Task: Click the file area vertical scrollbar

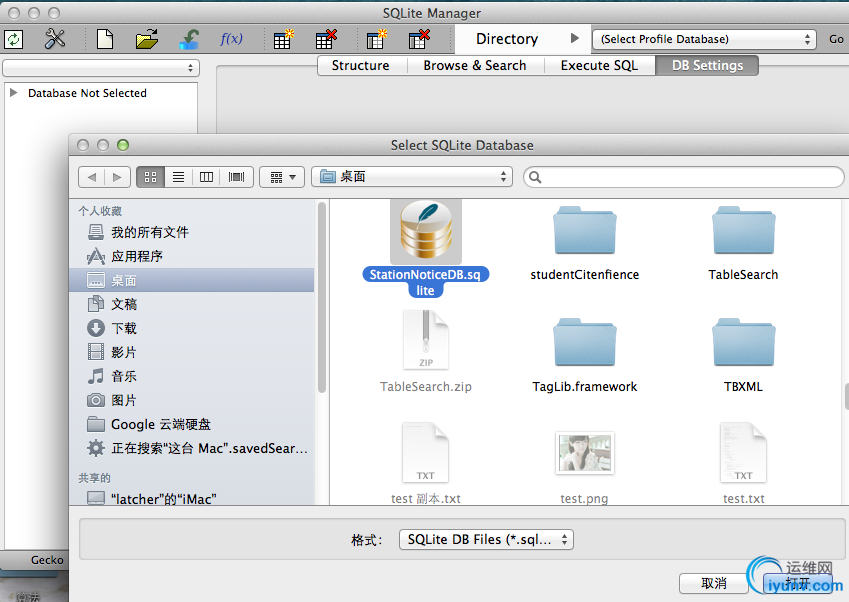Action: click(846, 397)
